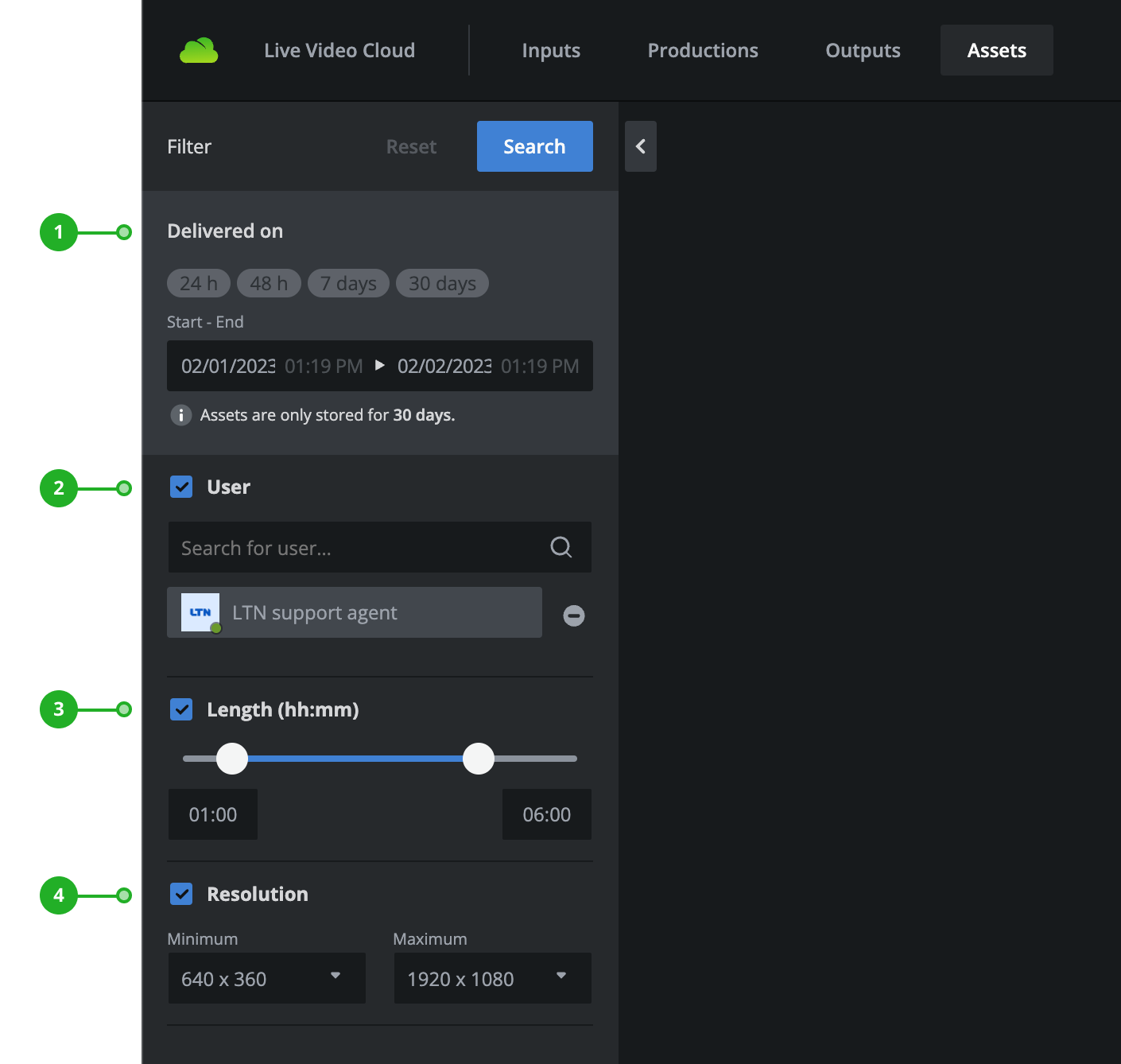Click the right length slider handle
This screenshot has height=1064, width=1121.
pos(479,759)
